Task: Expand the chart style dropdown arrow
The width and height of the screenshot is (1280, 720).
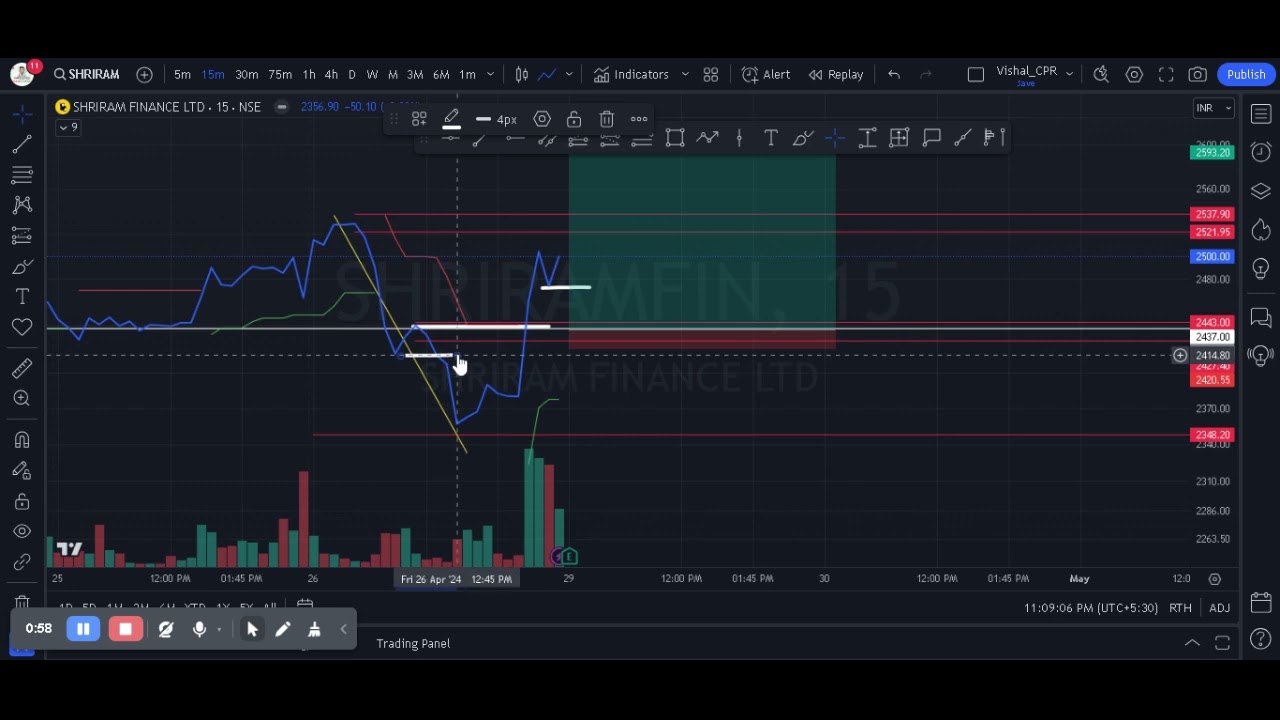Action: tap(569, 74)
